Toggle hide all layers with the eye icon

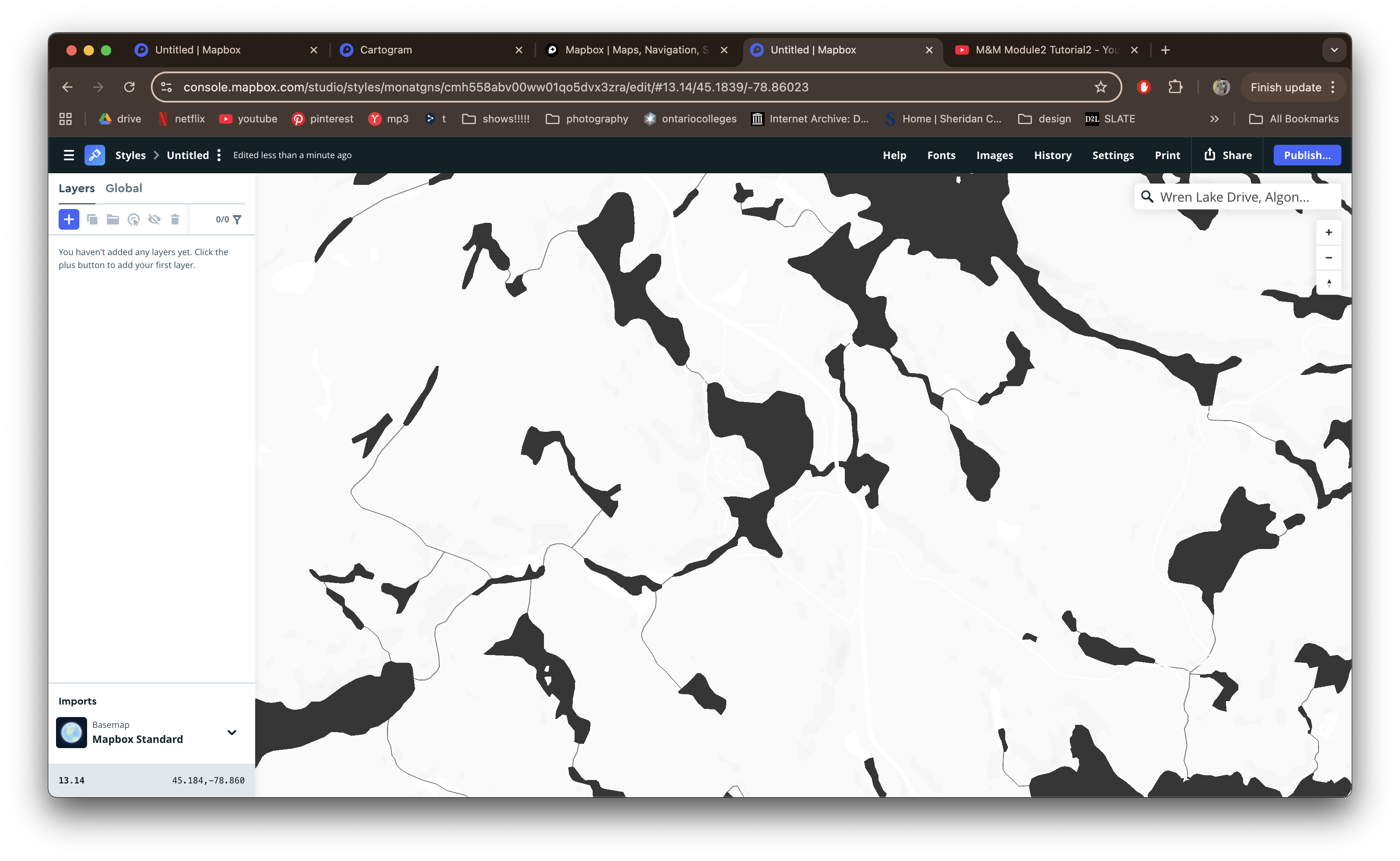[x=155, y=219]
